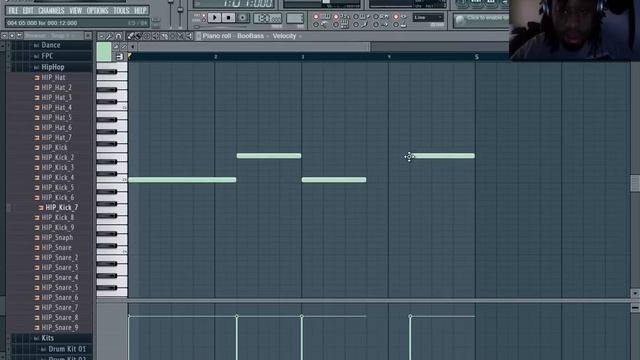
Task: Click the HIP_Snare sample icon
Action: 37,247
